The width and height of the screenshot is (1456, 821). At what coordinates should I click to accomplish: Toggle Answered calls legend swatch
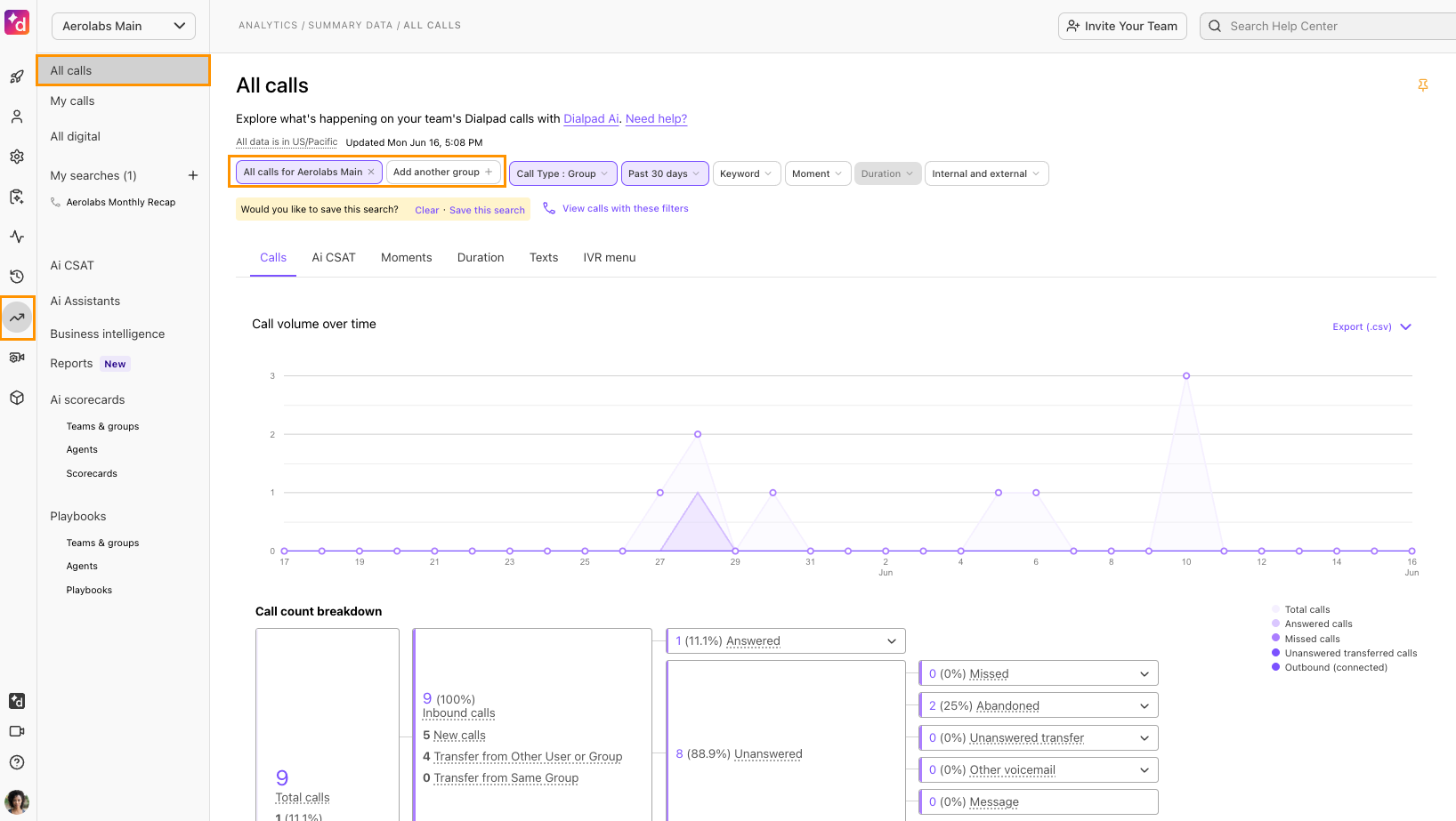pyautogui.click(x=1276, y=624)
